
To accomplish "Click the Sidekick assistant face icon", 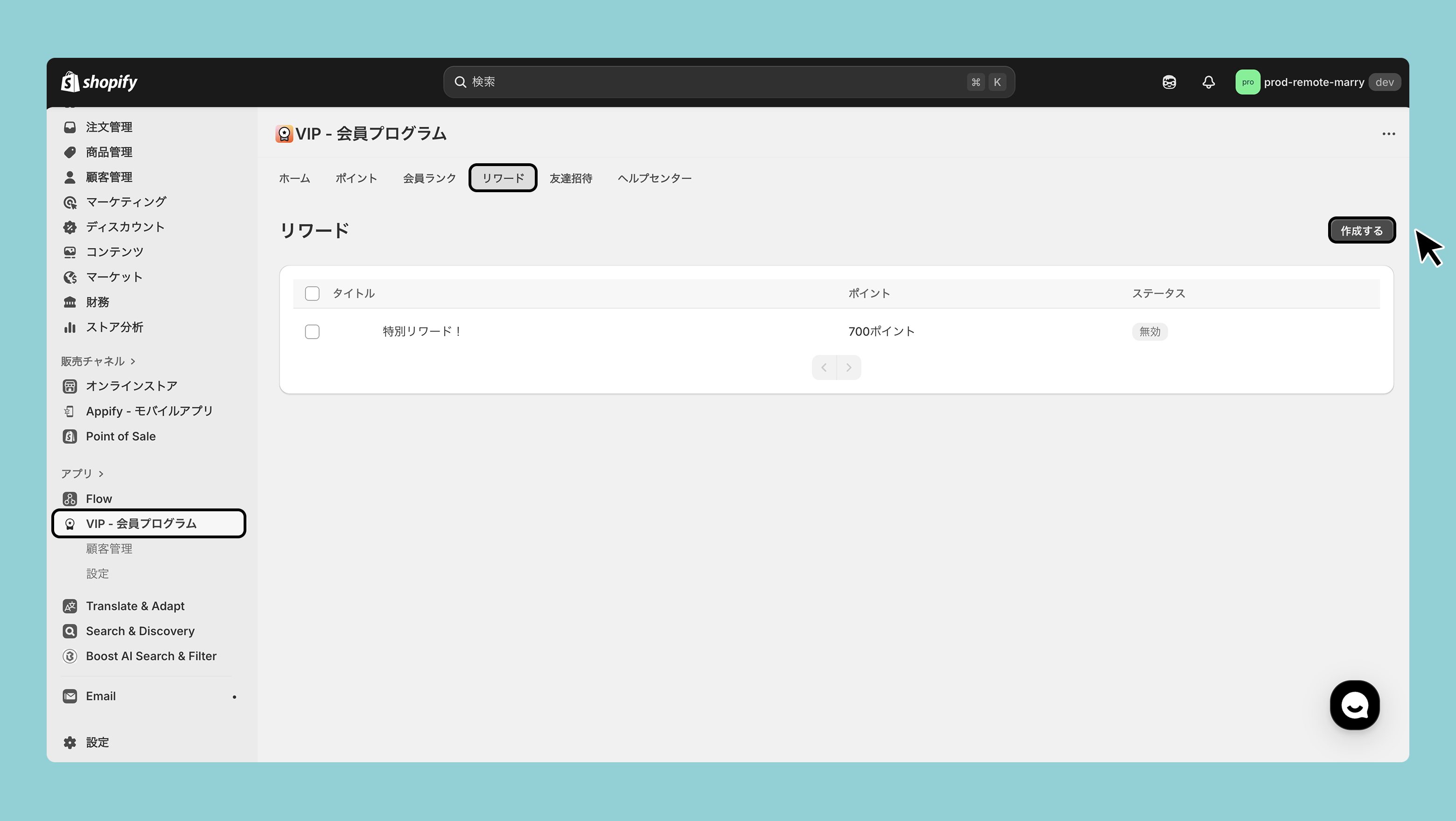I will pyautogui.click(x=1169, y=83).
